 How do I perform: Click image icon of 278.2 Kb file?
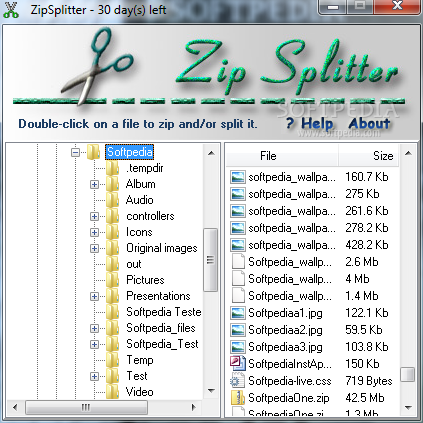click(x=237, y=228)
